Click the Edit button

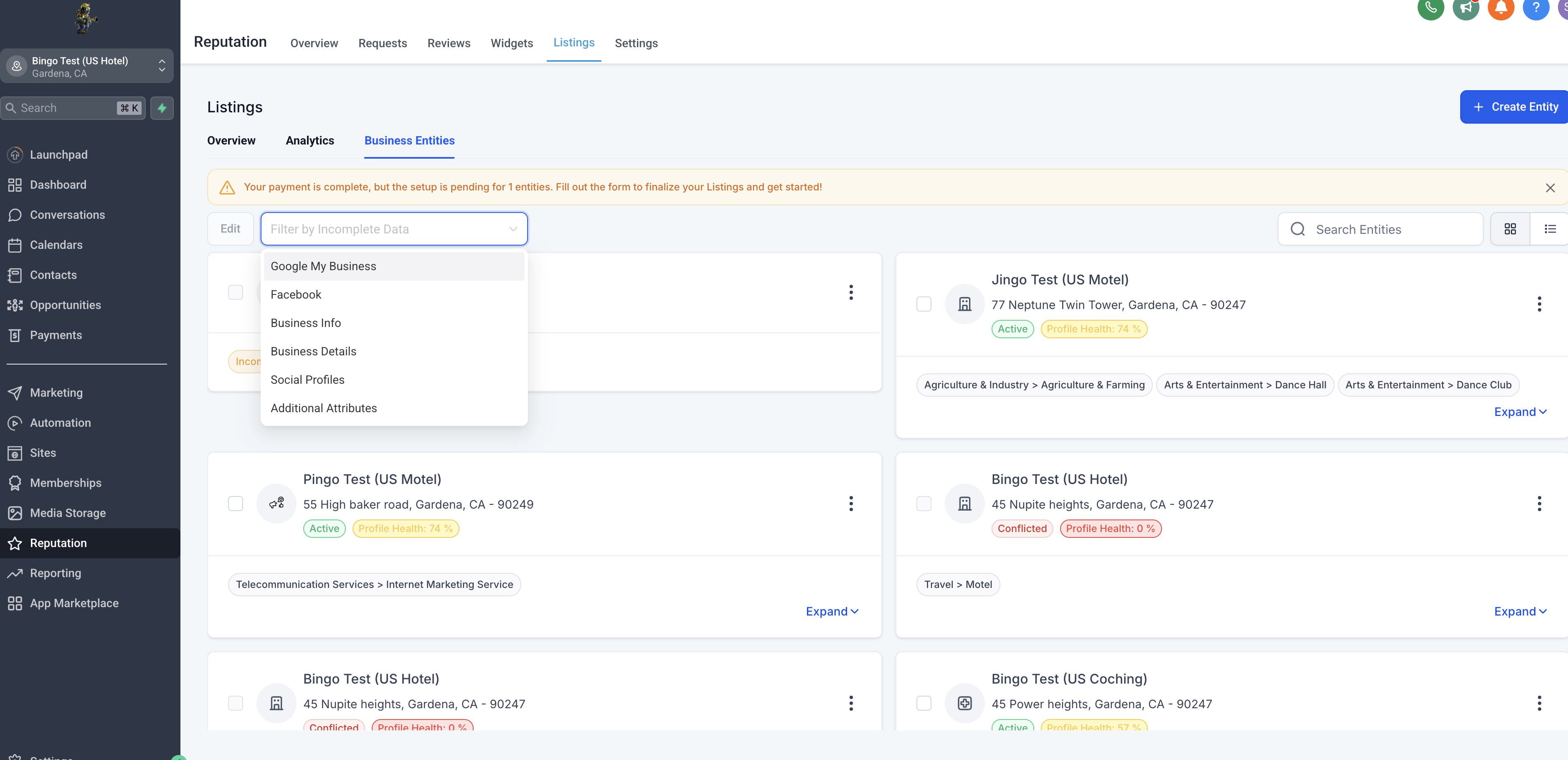pyautogui.click(x=230, y=229)
